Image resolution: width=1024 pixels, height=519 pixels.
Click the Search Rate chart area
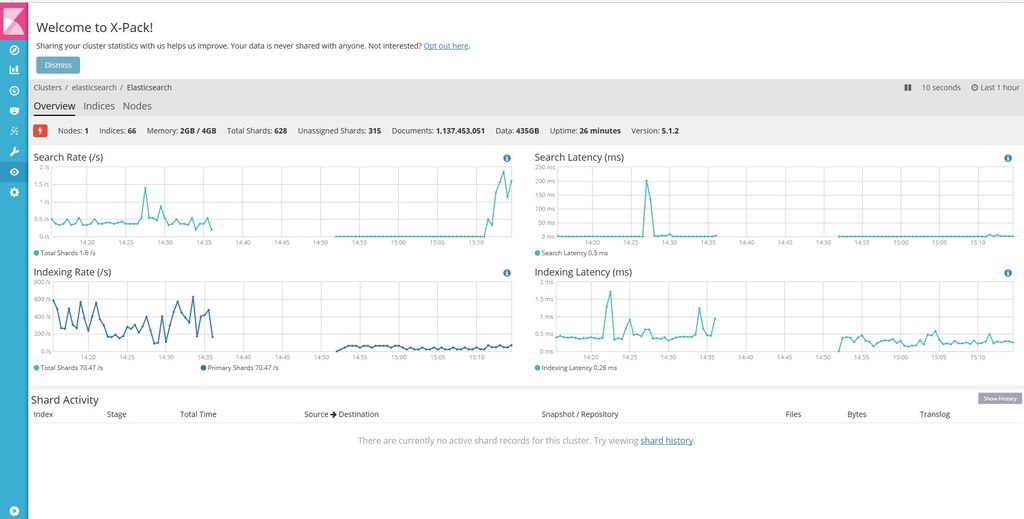pos(281,202)
